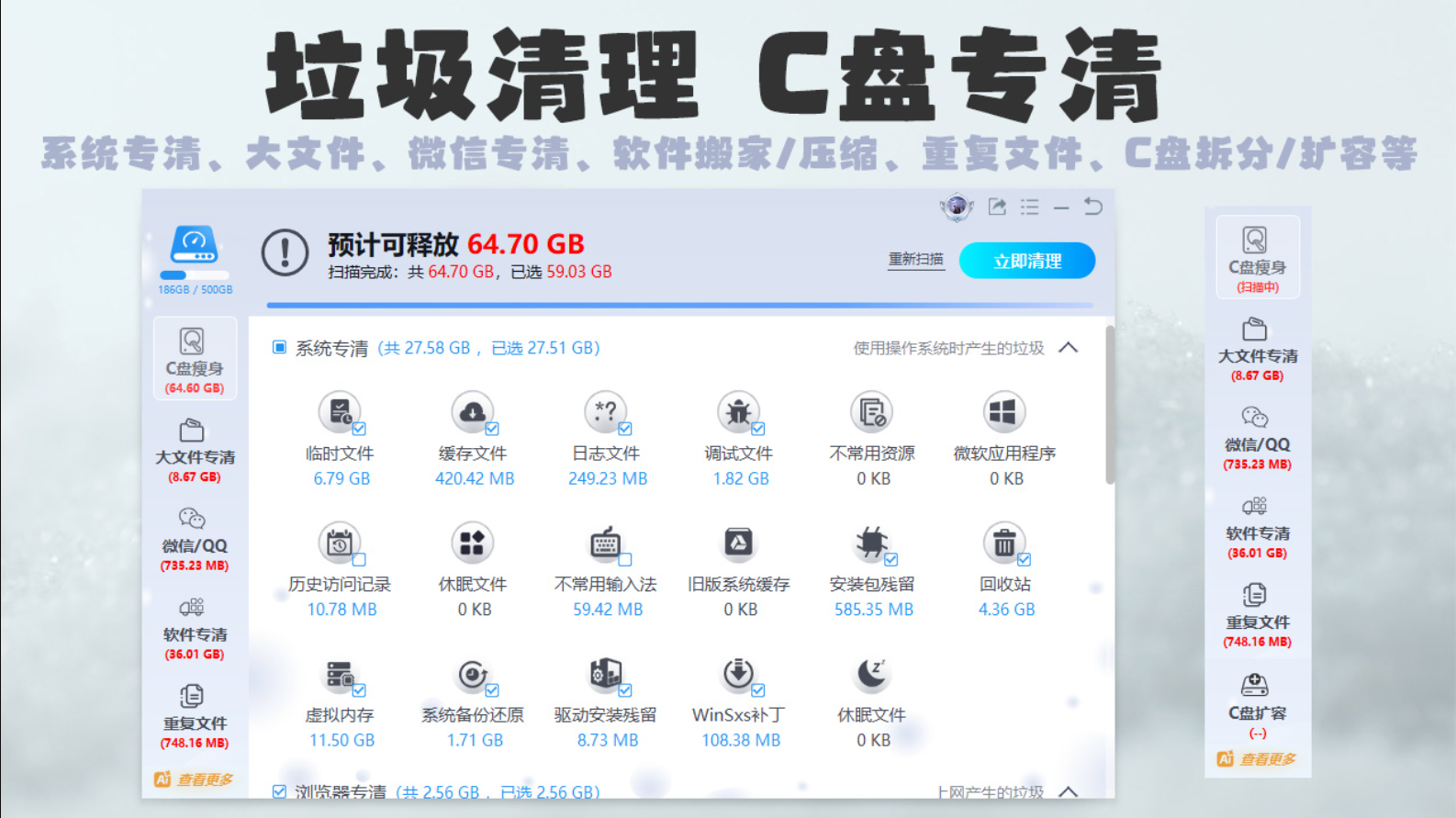1456x818 pixels.
Task: Open the 旧版系统缓存 icon
Action: pos(739,543)
